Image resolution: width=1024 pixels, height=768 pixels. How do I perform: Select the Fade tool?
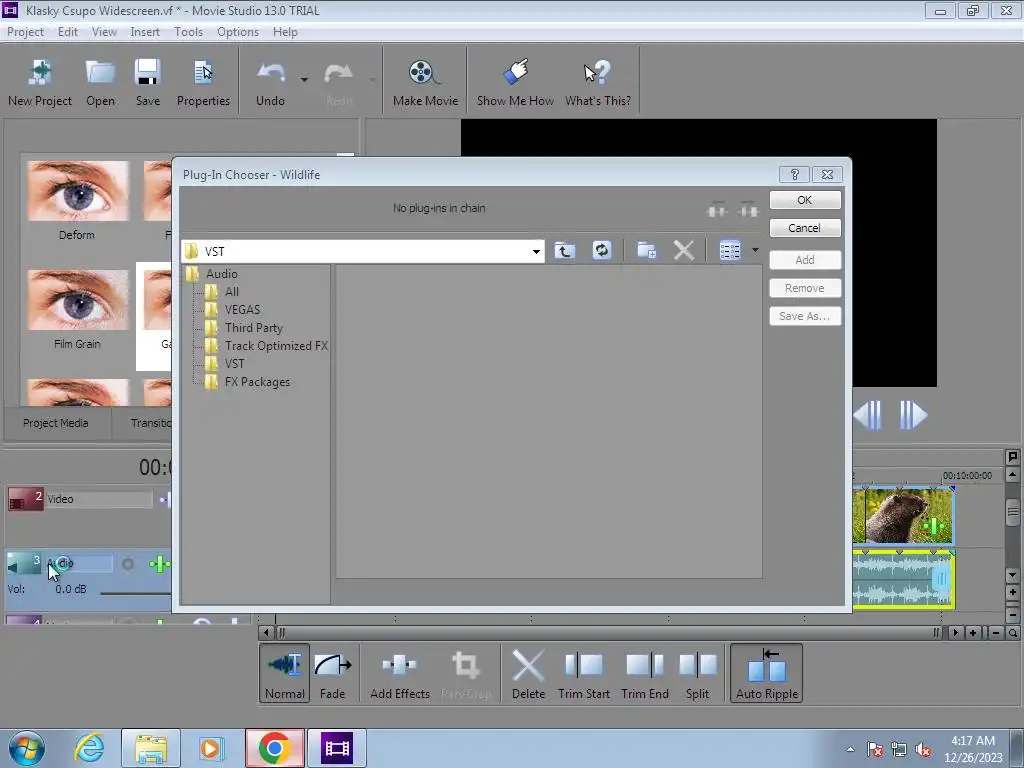[x=332, y=673]
